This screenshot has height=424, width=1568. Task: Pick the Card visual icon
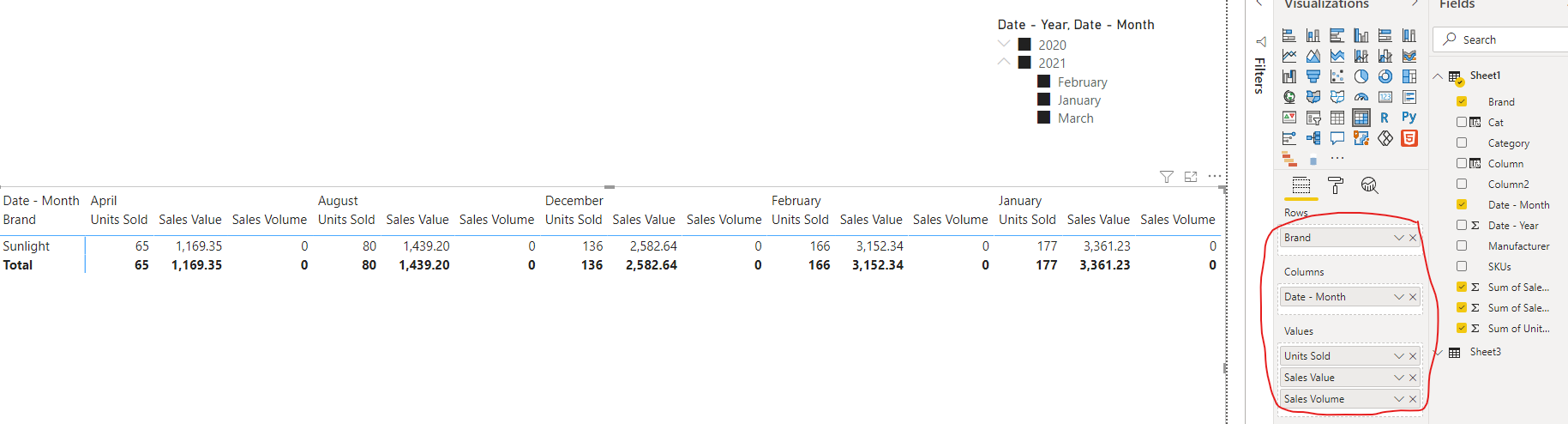point(1385,97)
